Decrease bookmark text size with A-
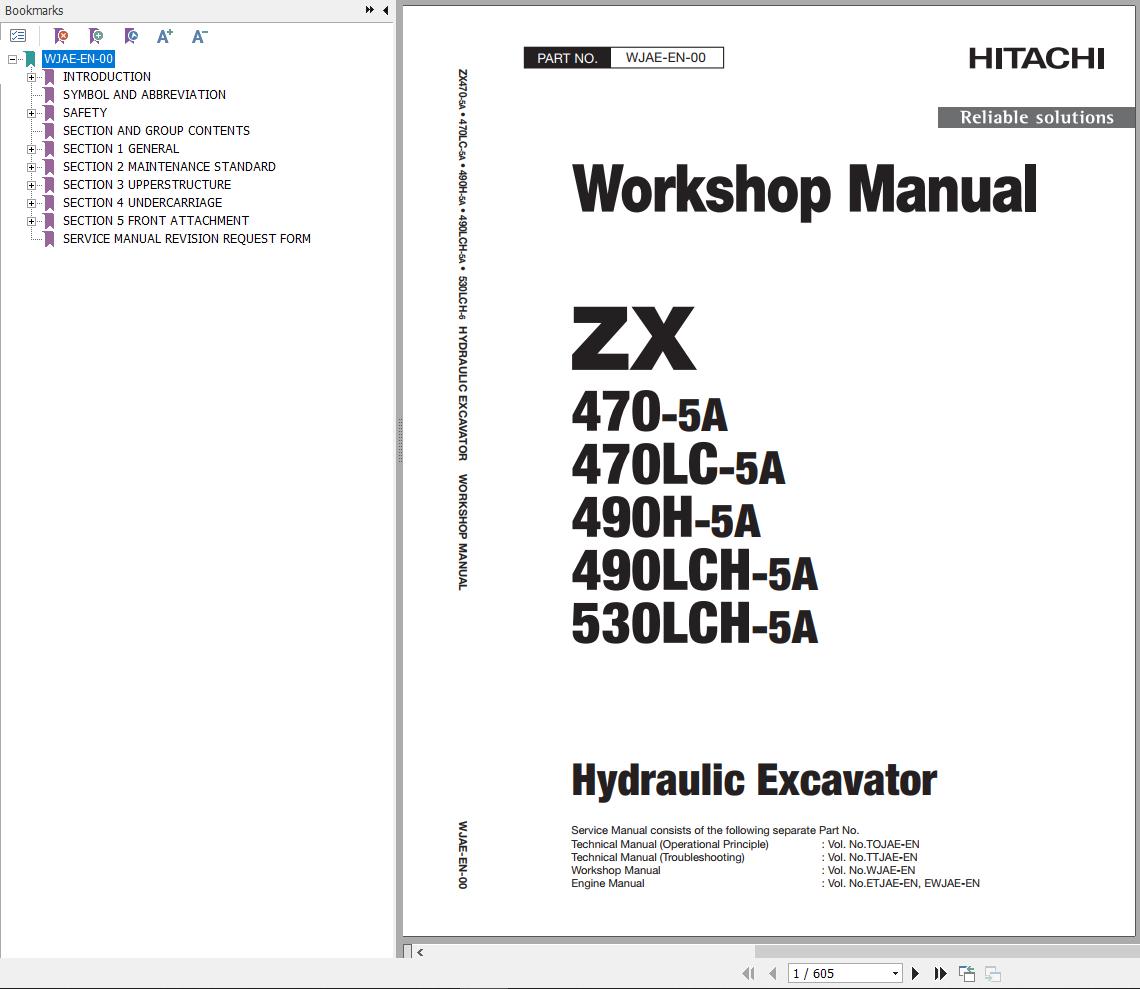The width and height of the screenshot is (1140, 989). (199, 36)
